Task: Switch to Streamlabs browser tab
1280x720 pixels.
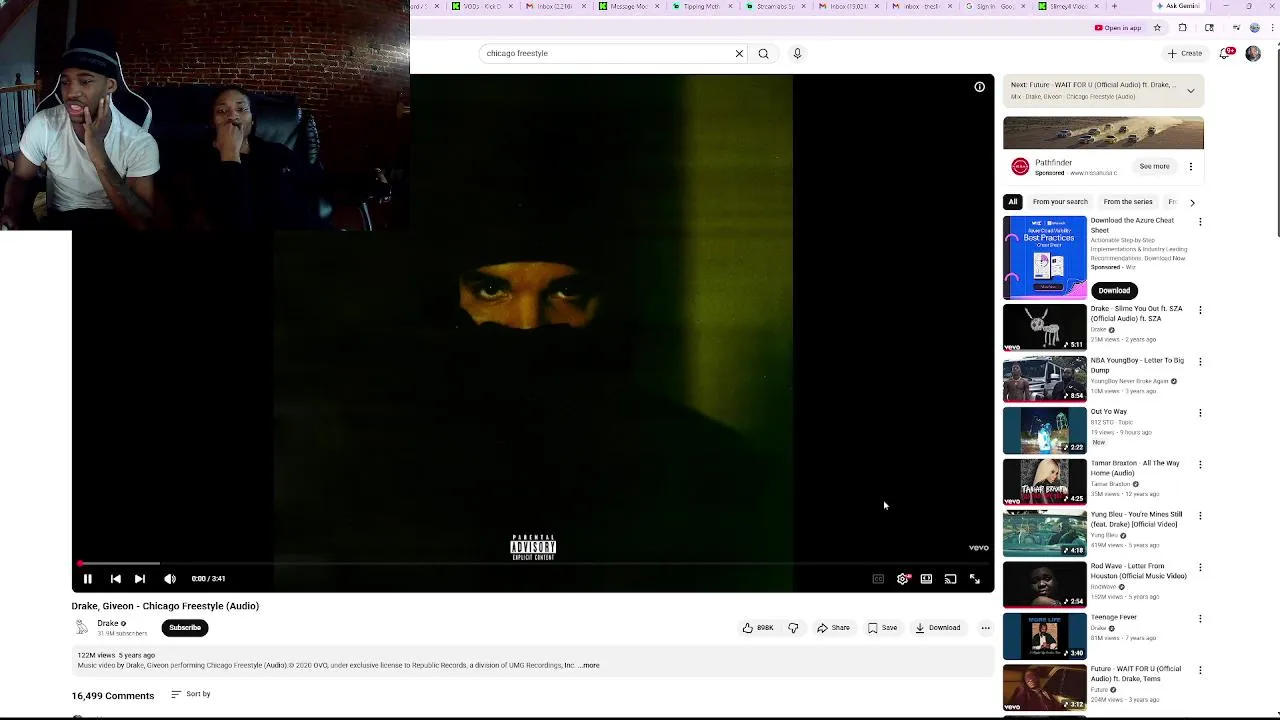Action: point(775,6)
